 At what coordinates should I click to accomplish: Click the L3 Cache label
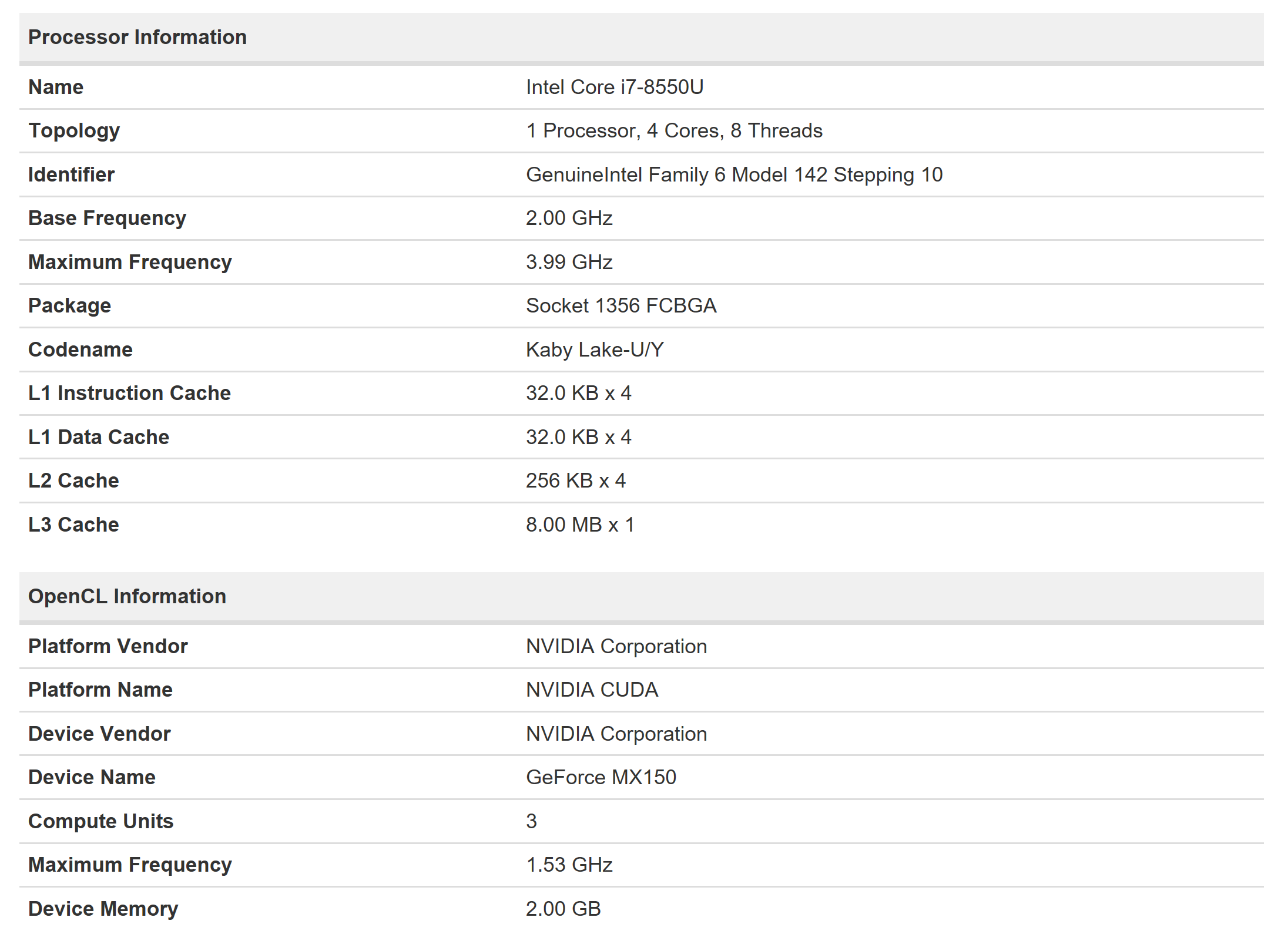(x=73, y=525)
